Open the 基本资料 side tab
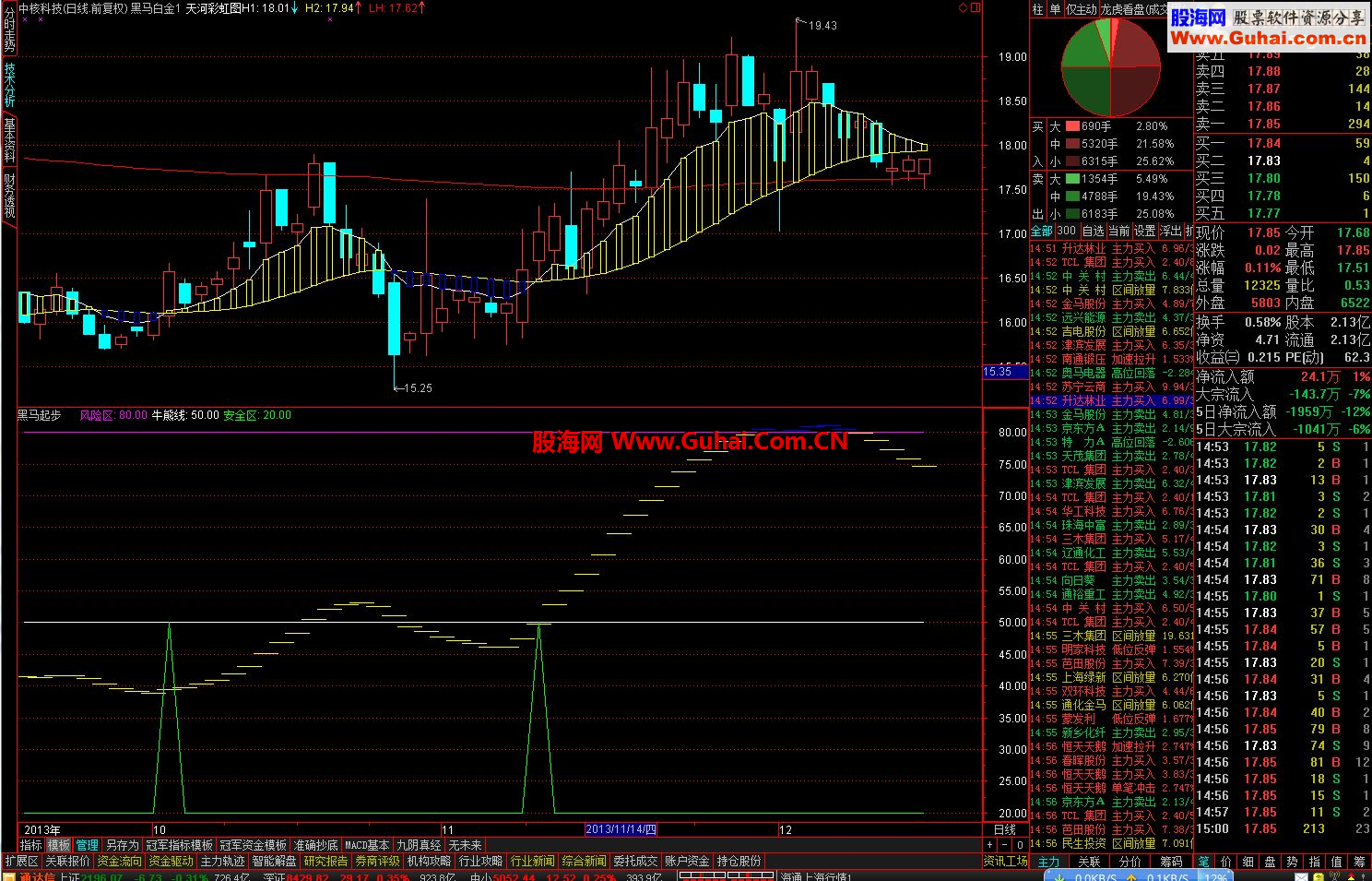1372x881 pixels. coord(9,139)
